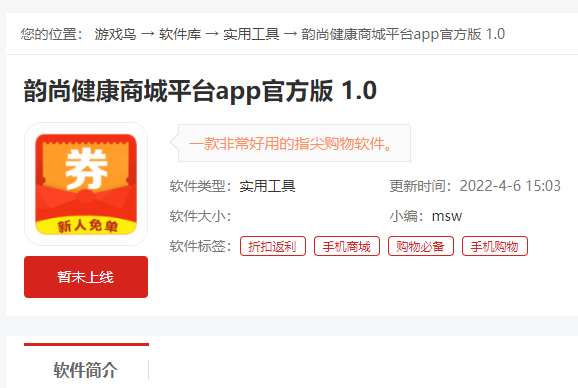Click the page title 韵尚健康商城平台app官方版 1.0

point(200,91)
